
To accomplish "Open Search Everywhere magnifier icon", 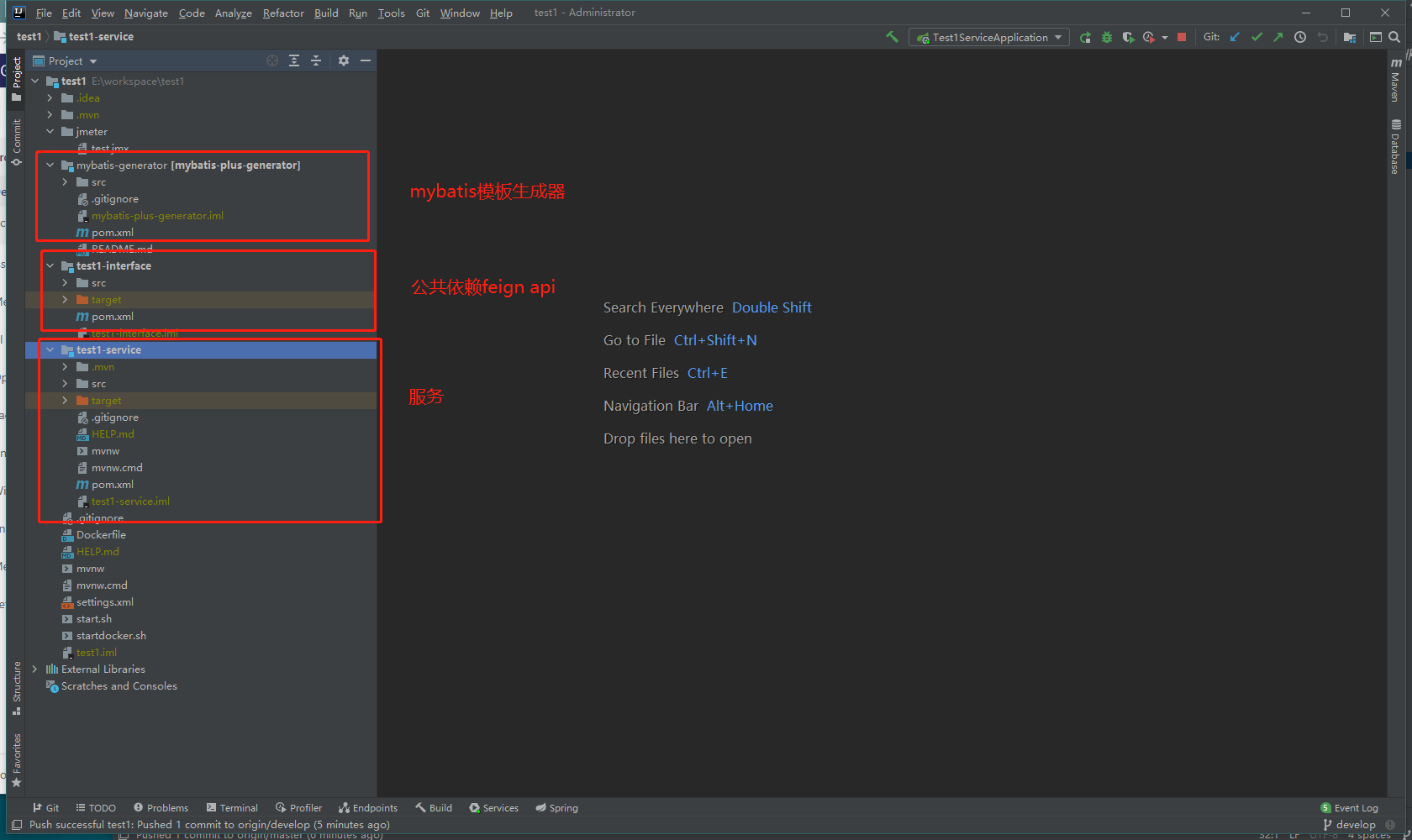I will (x=1394, y=37).
